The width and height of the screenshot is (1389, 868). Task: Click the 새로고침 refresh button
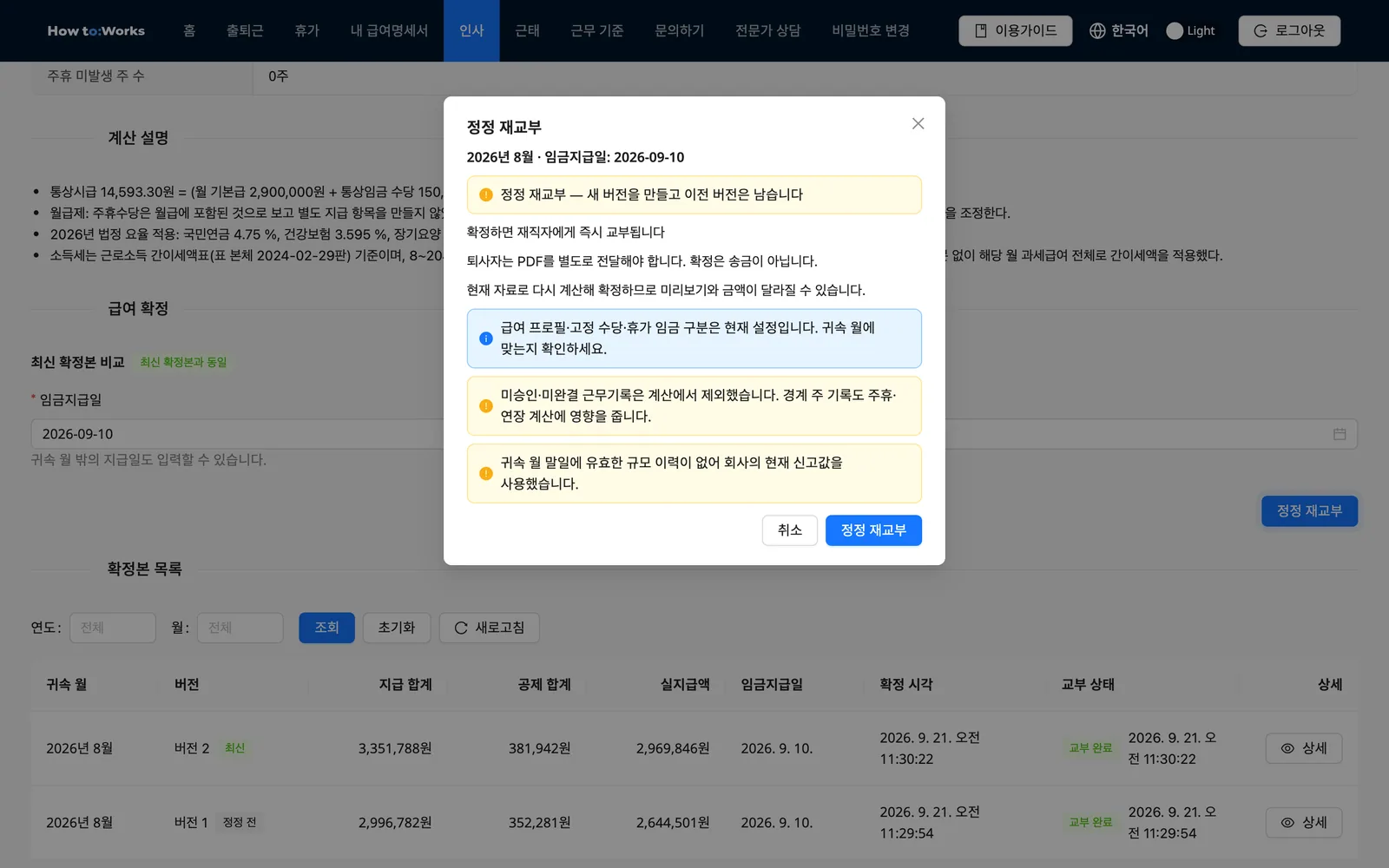(x=490, y=628)
